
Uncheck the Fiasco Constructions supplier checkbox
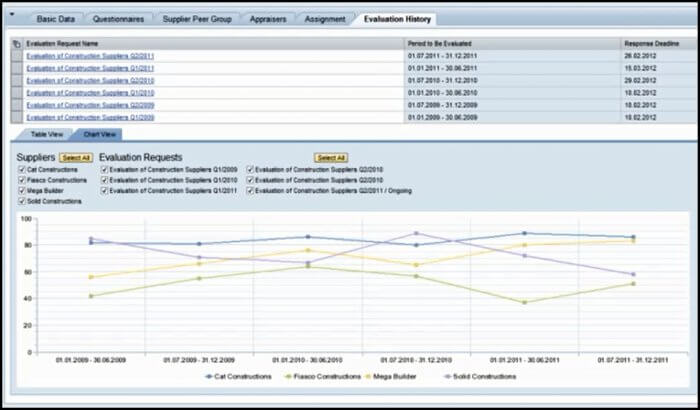(x=21, y=180)
